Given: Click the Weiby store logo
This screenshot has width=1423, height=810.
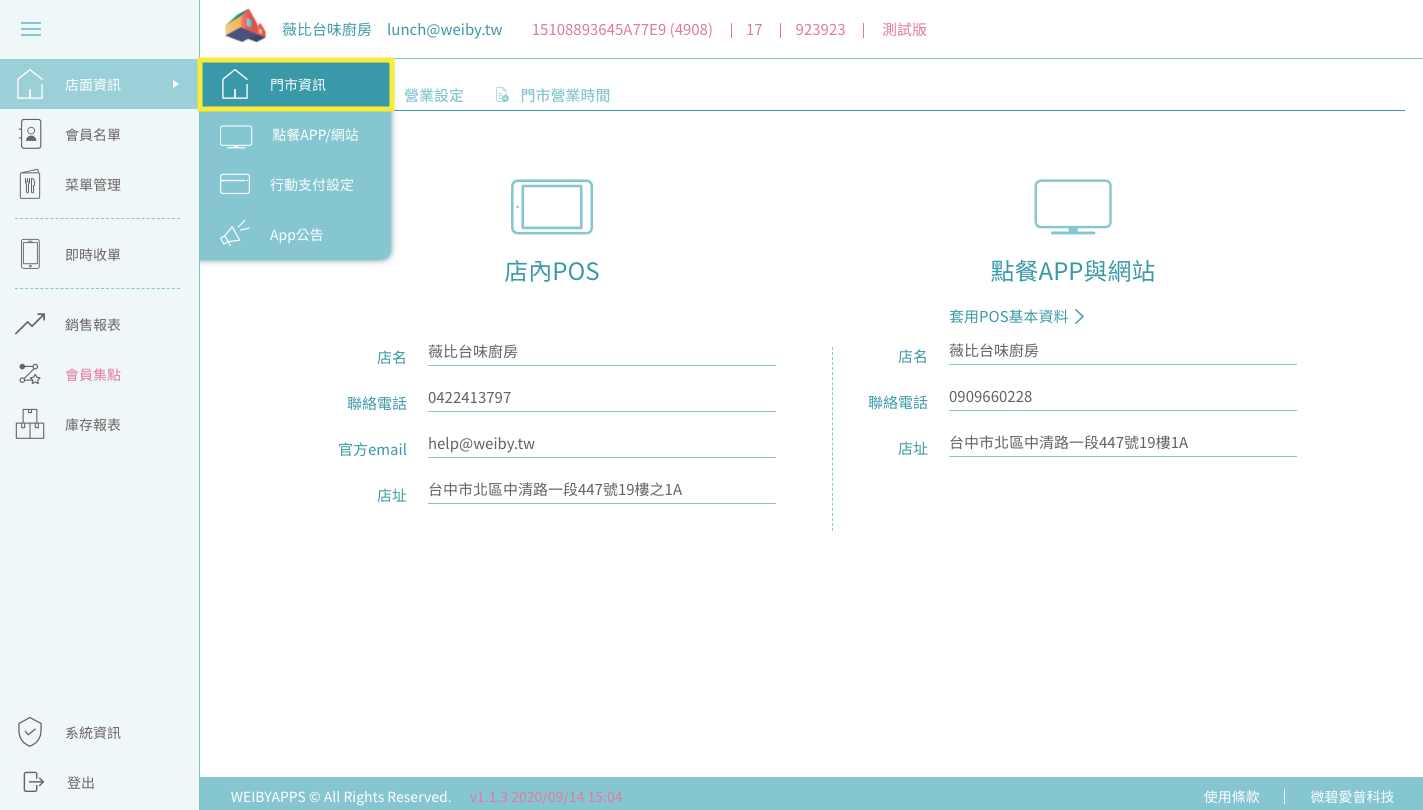Looking at the screenshot, I should (x=245, y=27).
